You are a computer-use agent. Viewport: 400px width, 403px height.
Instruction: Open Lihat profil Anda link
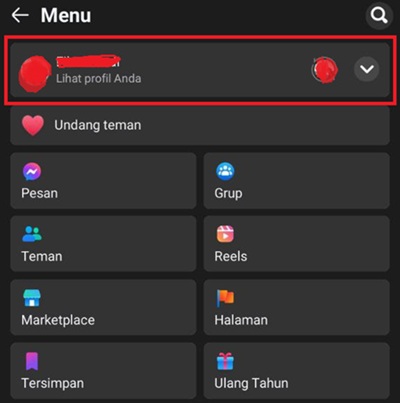98,79
